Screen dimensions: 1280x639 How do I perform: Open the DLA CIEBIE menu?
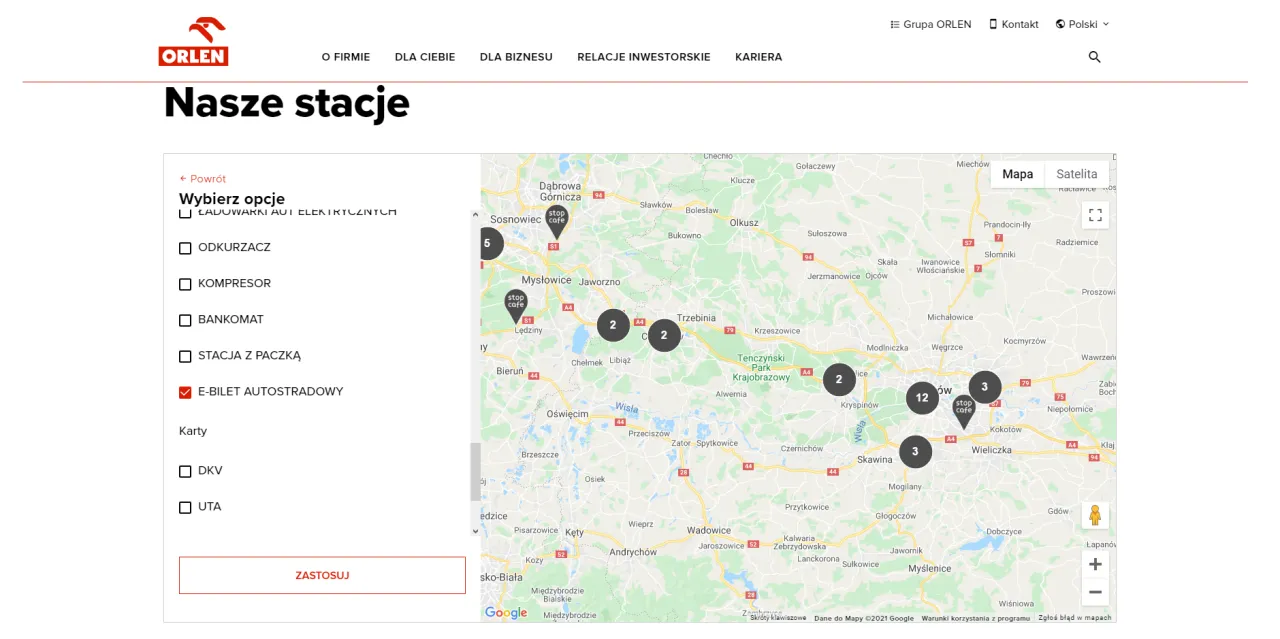pos(425,57)
